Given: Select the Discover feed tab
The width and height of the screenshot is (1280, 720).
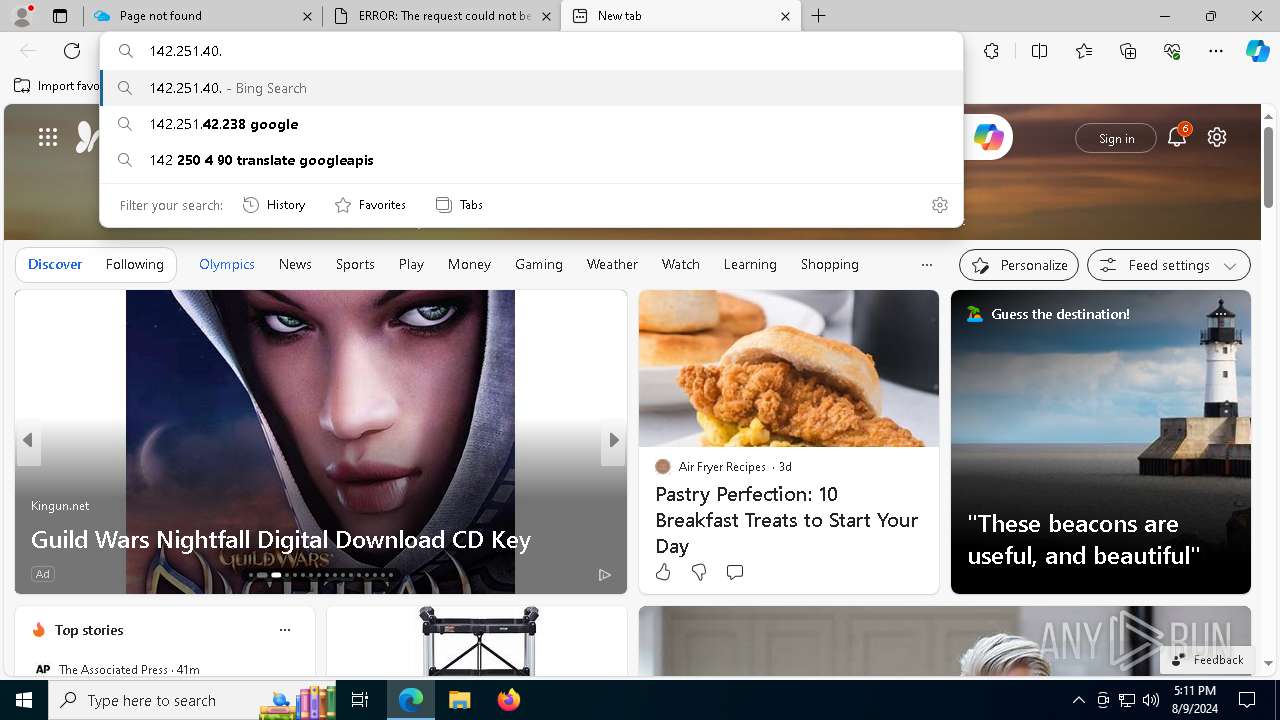Looking at the screenshot, I should coord(55,264).
